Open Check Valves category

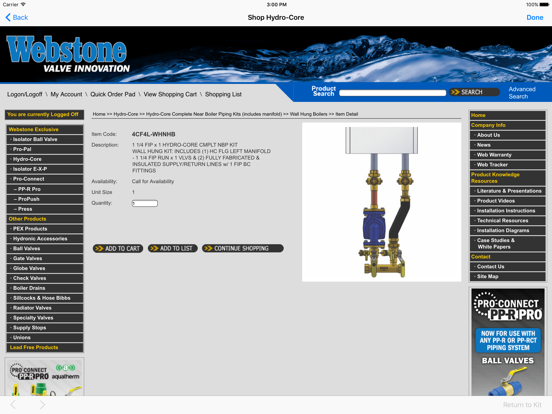pos(45,278)
